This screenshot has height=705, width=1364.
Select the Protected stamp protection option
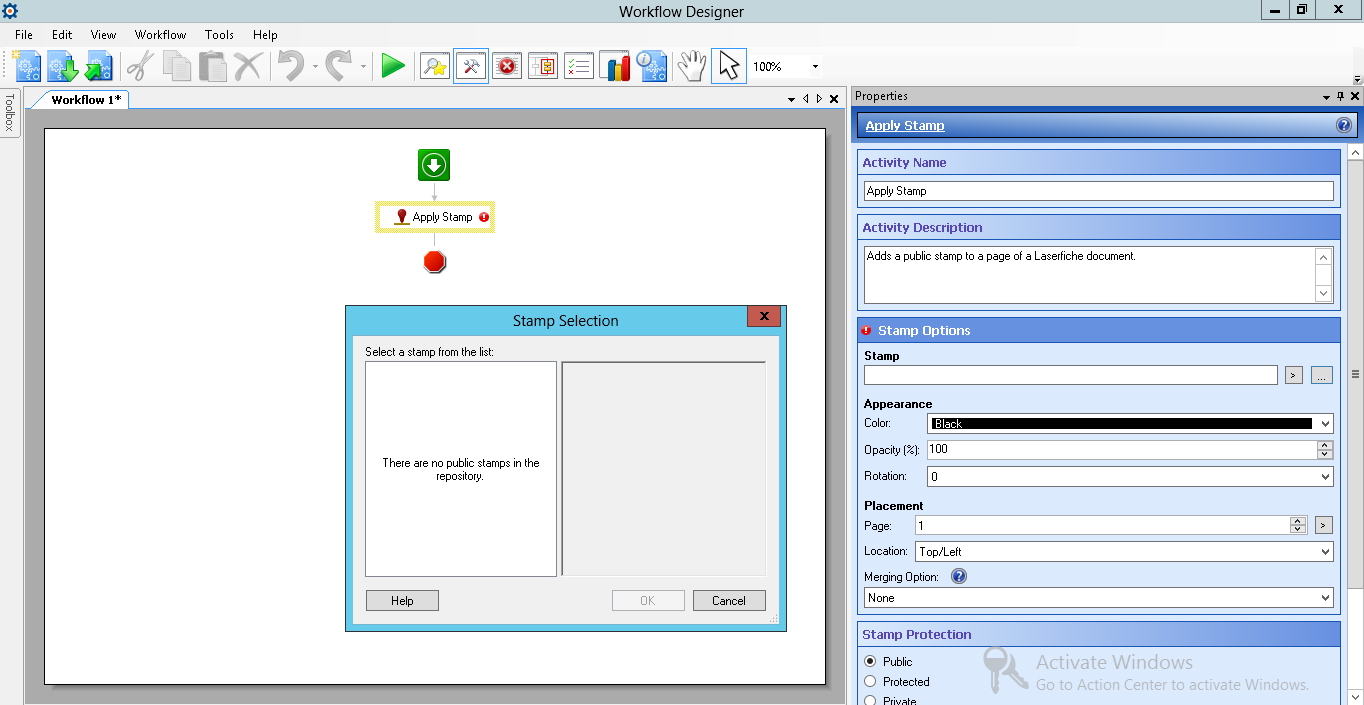870,682
